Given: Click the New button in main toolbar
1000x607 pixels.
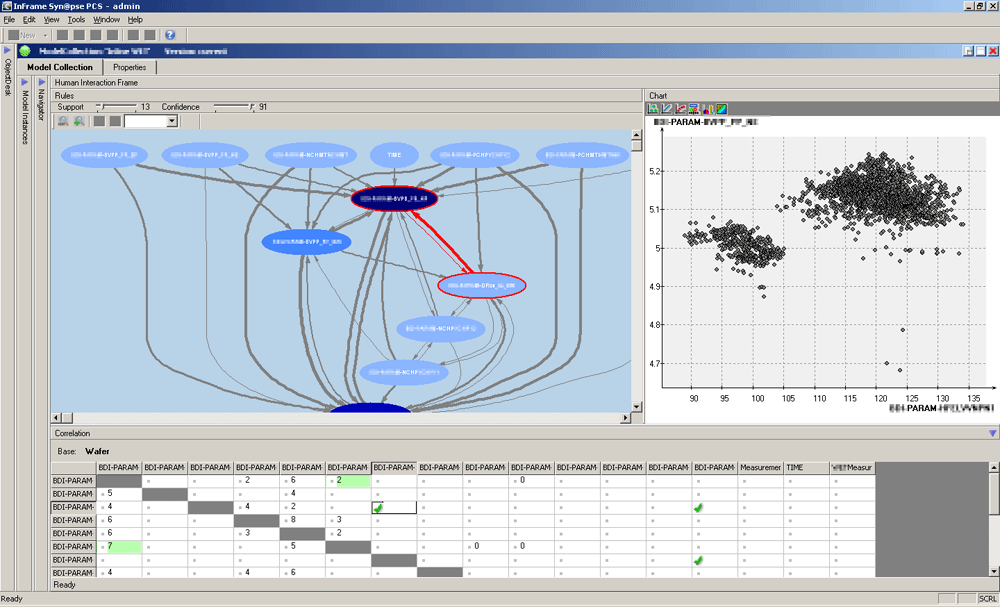Looking at the screenshot, I should click(x=27, y=35).
